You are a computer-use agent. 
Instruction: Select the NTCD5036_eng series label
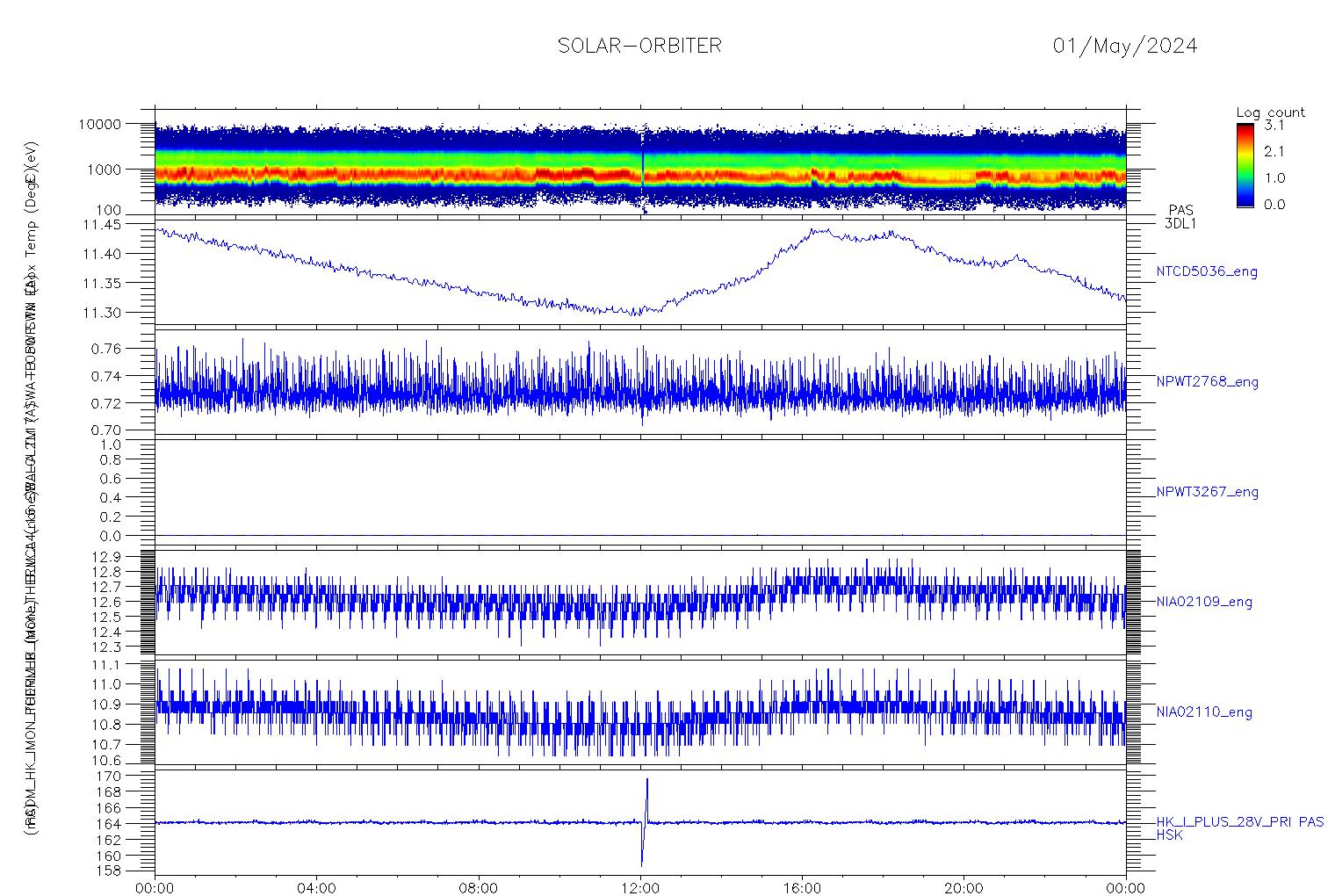pyautogui.click(x=1207, y=272)
